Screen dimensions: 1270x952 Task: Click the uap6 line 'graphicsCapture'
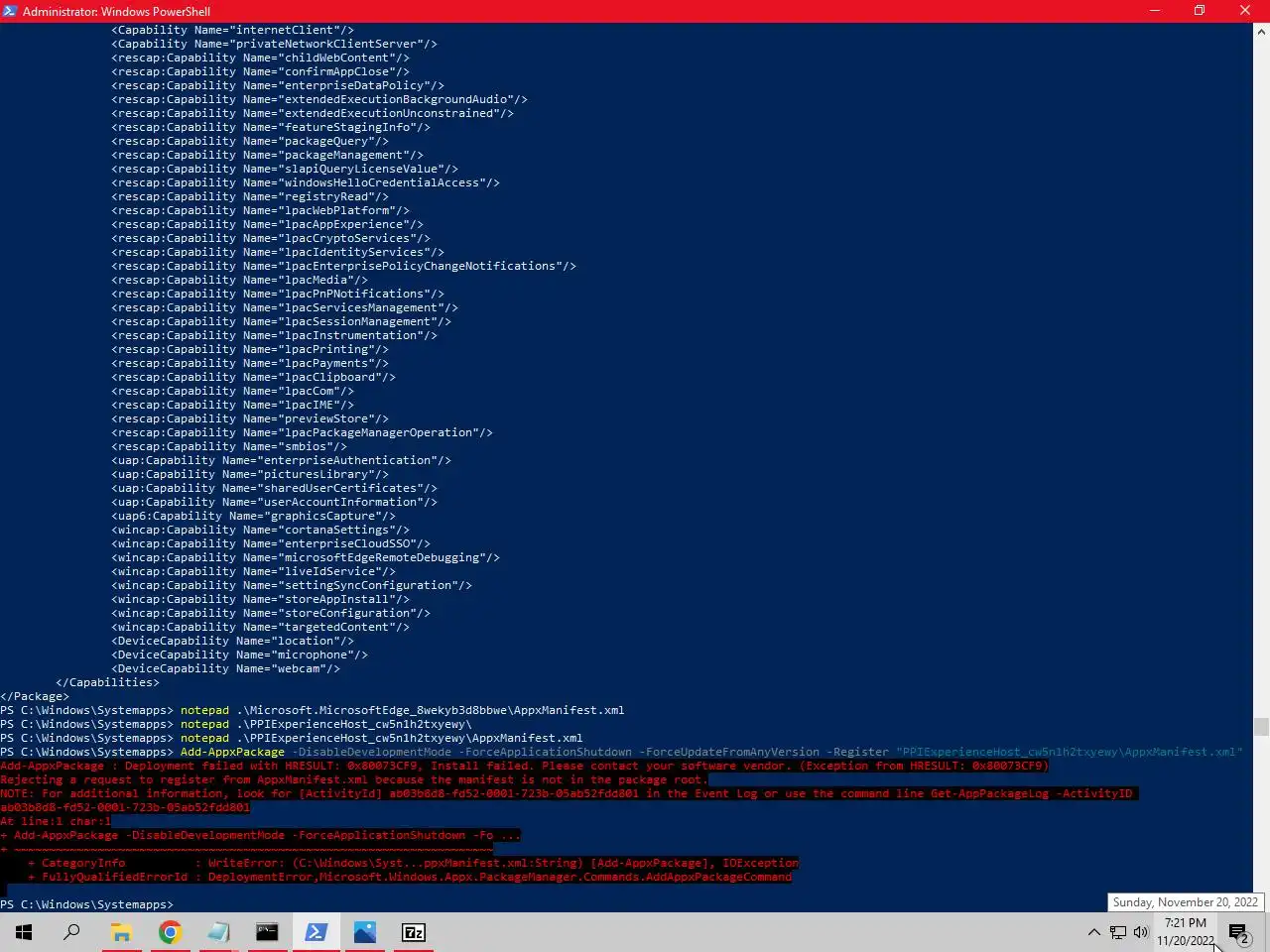tap(253, 516)
